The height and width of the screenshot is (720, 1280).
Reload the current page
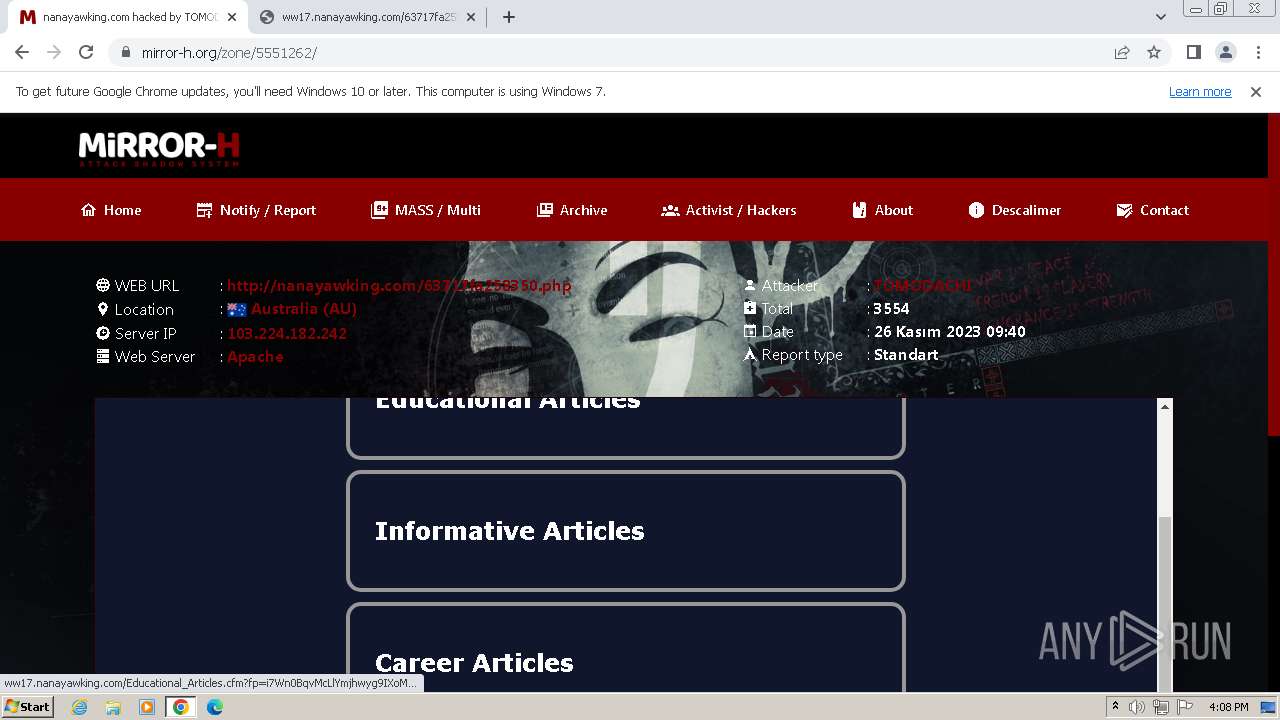point(86,52)
